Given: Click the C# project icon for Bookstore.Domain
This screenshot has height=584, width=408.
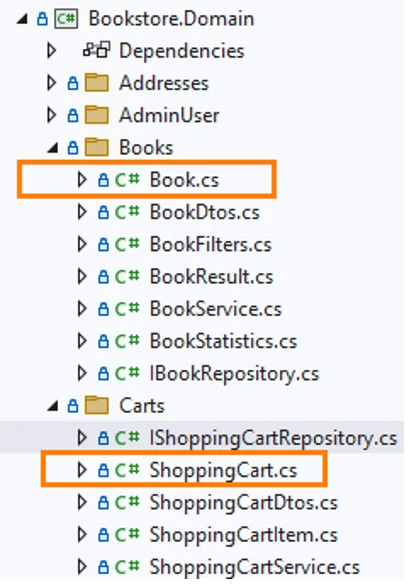Looking at the screenshot, I should (x=66, y=19).
